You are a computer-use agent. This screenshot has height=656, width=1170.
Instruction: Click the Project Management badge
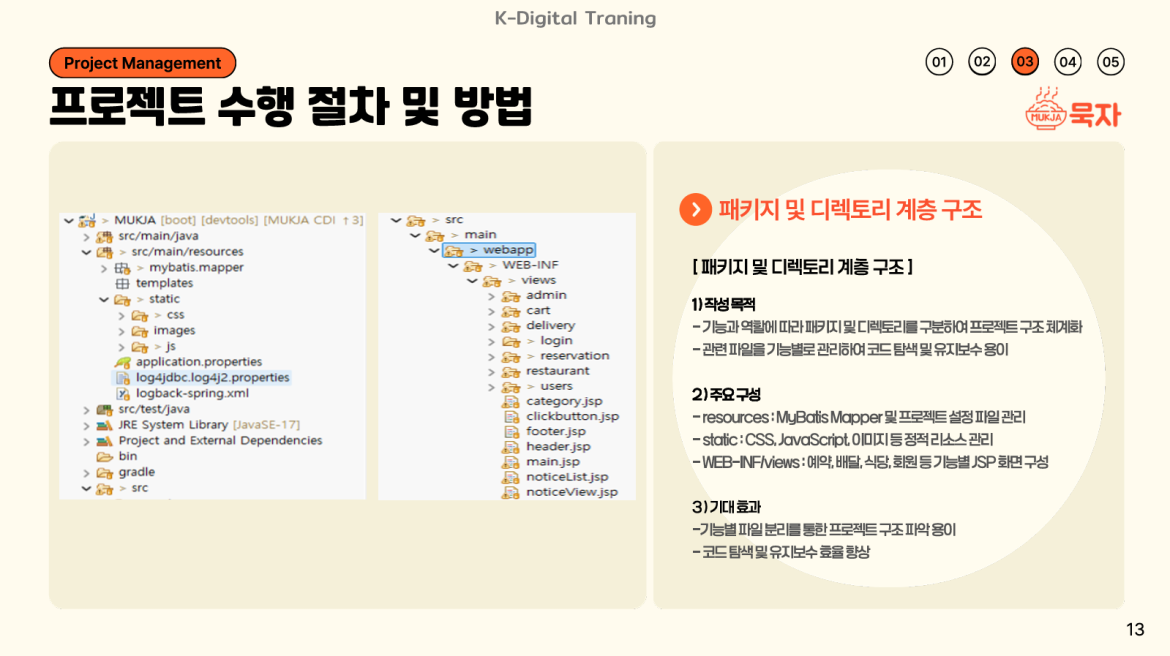coord(143,63)
